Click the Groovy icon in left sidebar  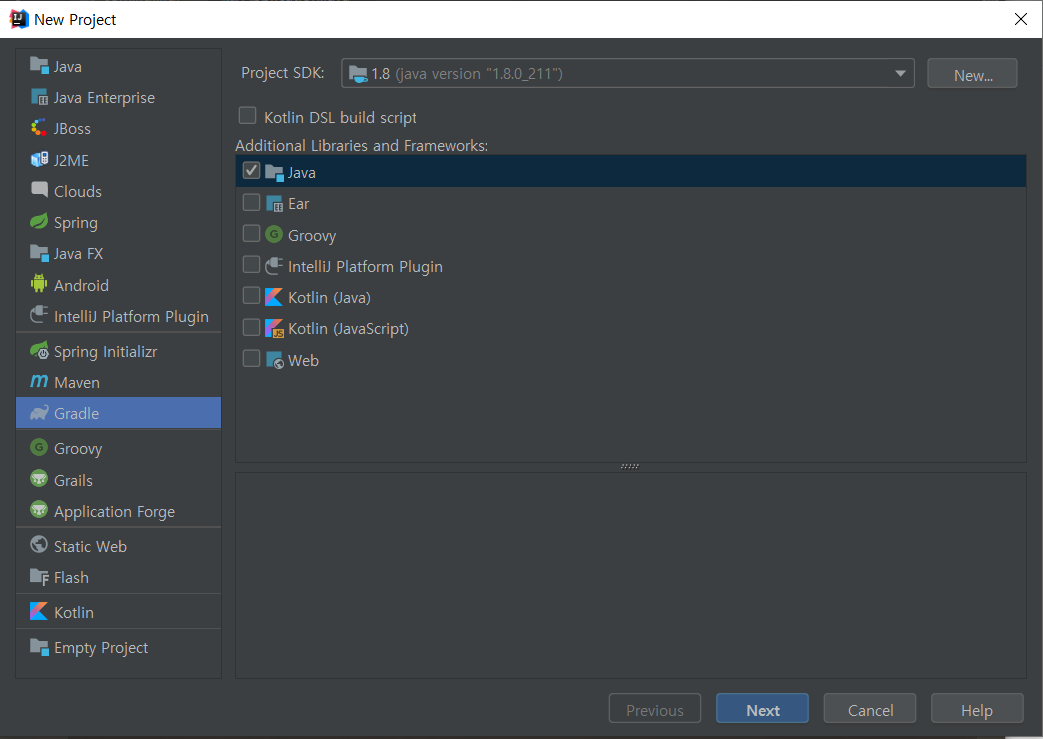(39, 447)
